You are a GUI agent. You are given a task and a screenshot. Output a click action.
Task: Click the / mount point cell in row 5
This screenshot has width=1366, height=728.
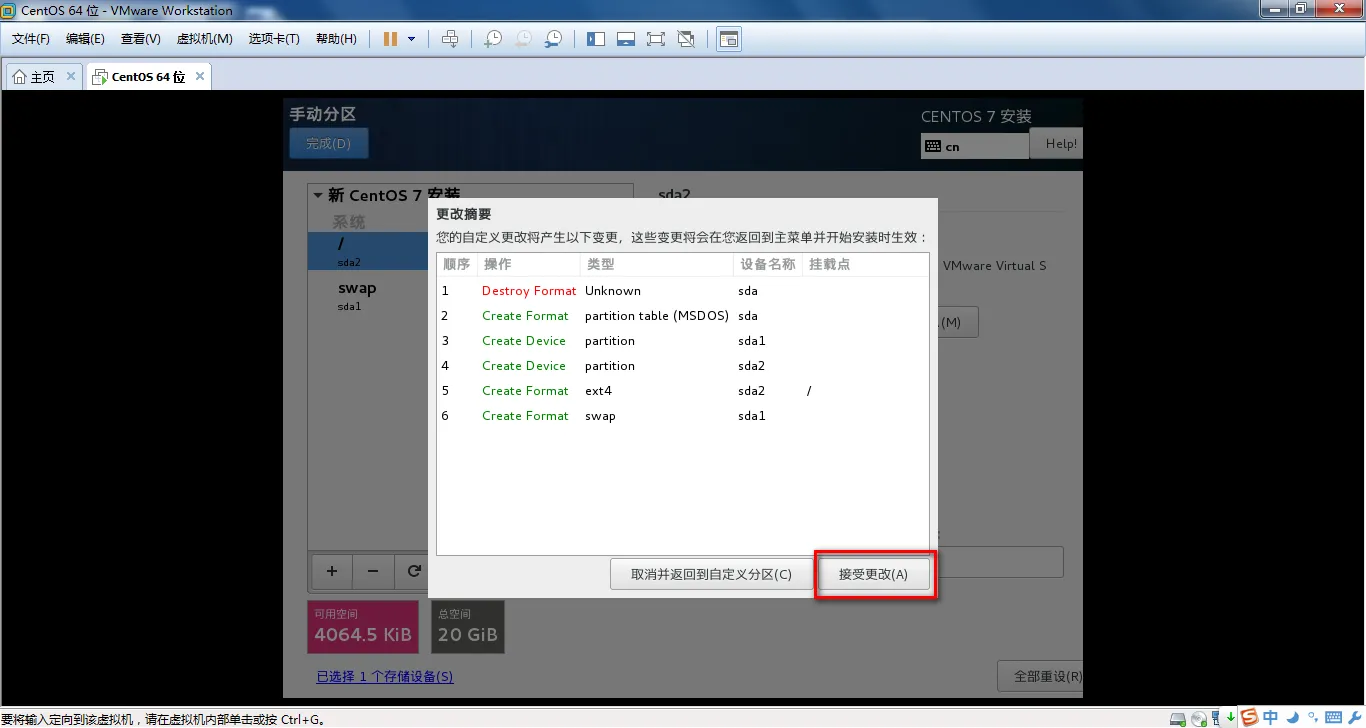tap(809, 391)
